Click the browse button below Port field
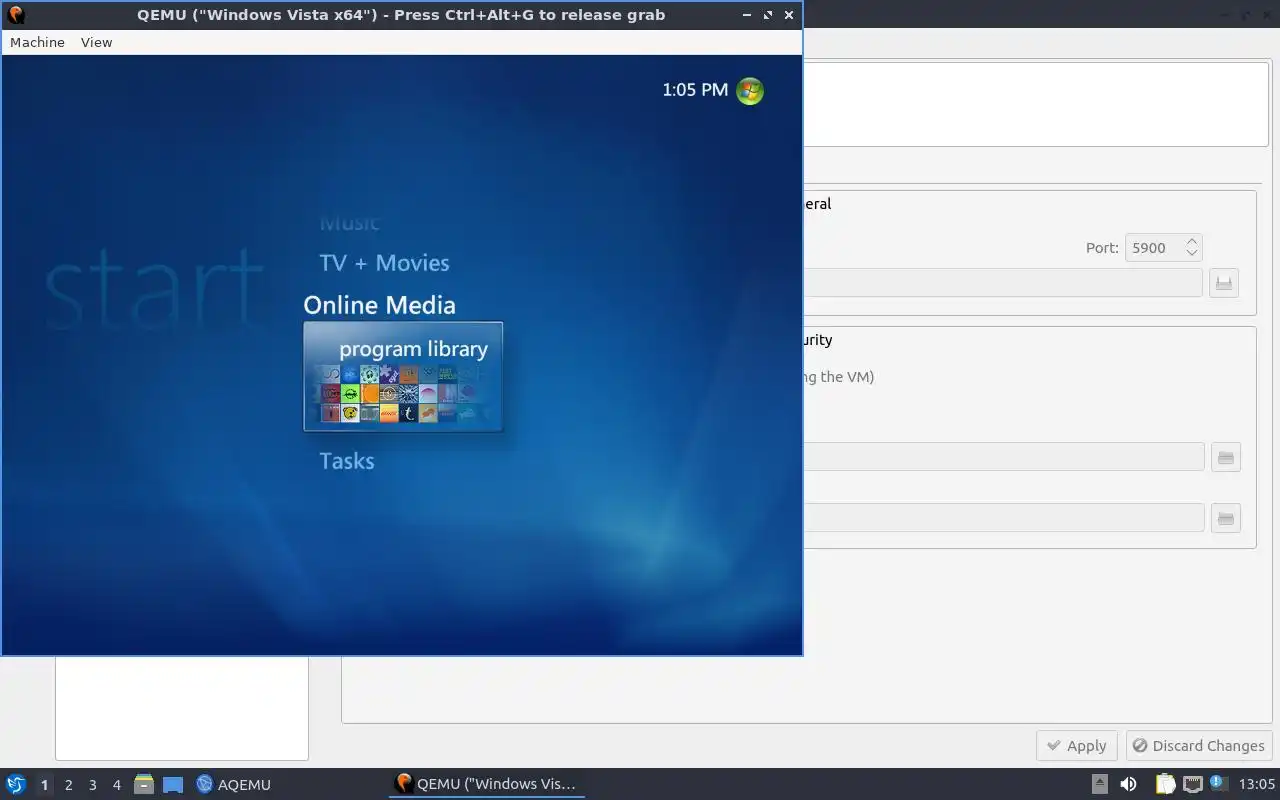 (1224, 283)
